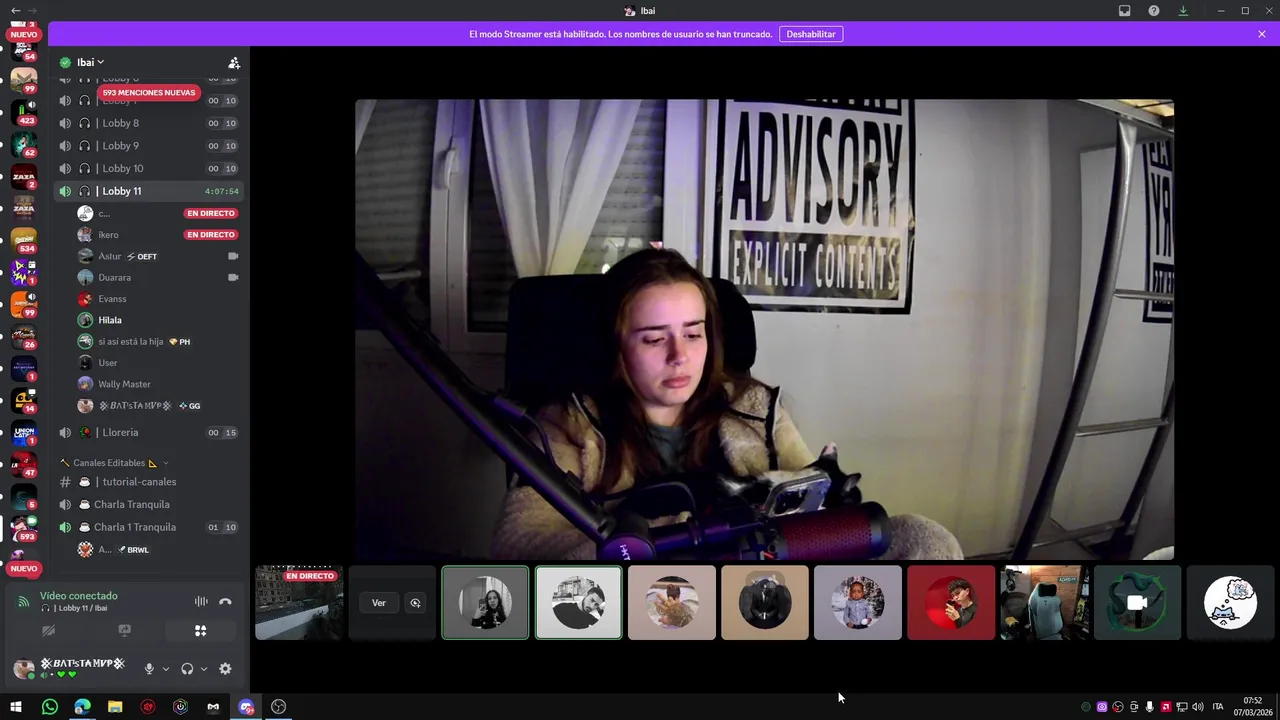1280x720 pixels.
Task: Join the Llorería voice channel
Action: click(x=148, y=433)
